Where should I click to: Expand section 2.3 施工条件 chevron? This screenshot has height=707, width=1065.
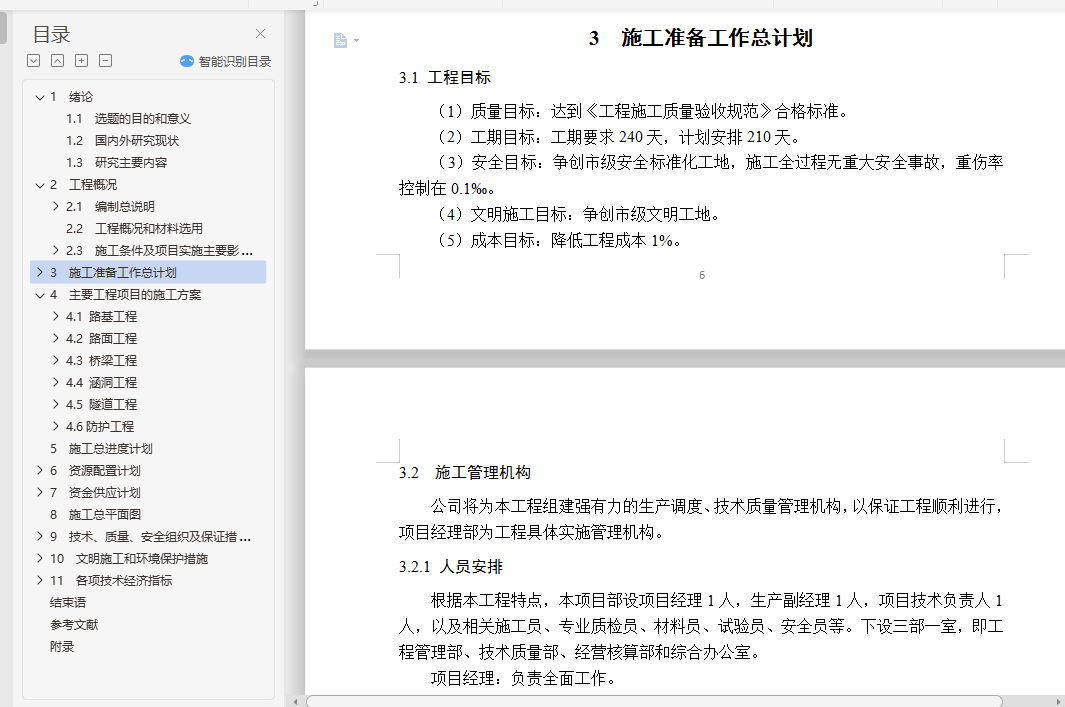(x=56, y=250)
